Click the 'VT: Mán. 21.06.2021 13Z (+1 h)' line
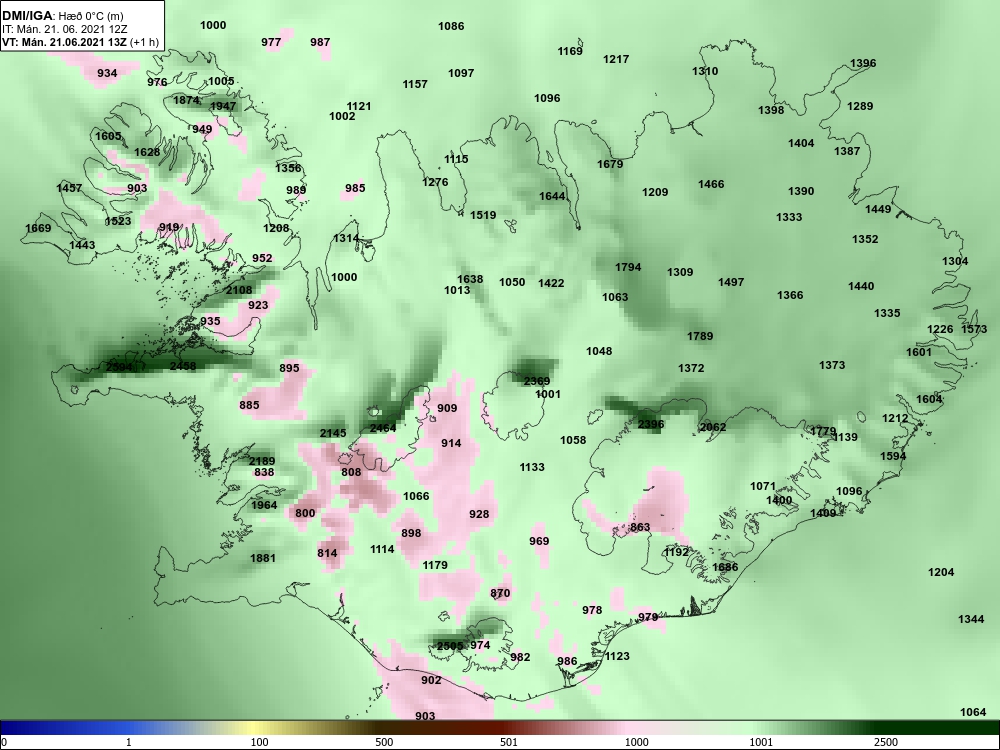Image resolution: width=1000 pixels, height=750 pixels. coord(80,42)
